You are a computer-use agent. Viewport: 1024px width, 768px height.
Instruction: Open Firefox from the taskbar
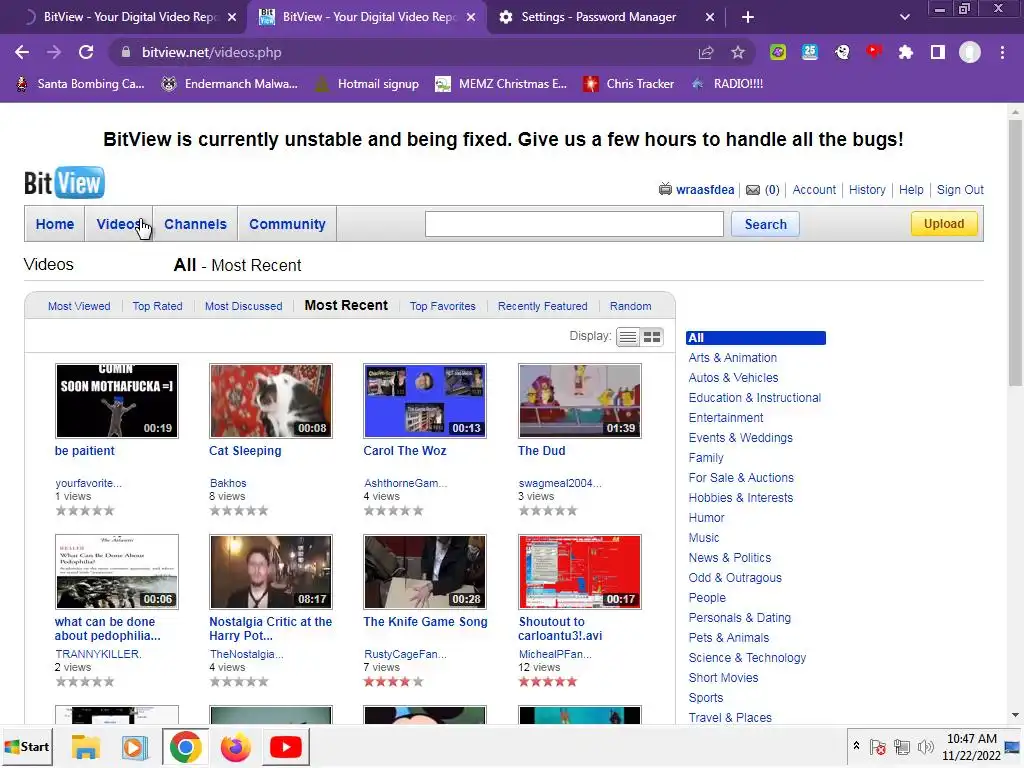coord(236,747)
